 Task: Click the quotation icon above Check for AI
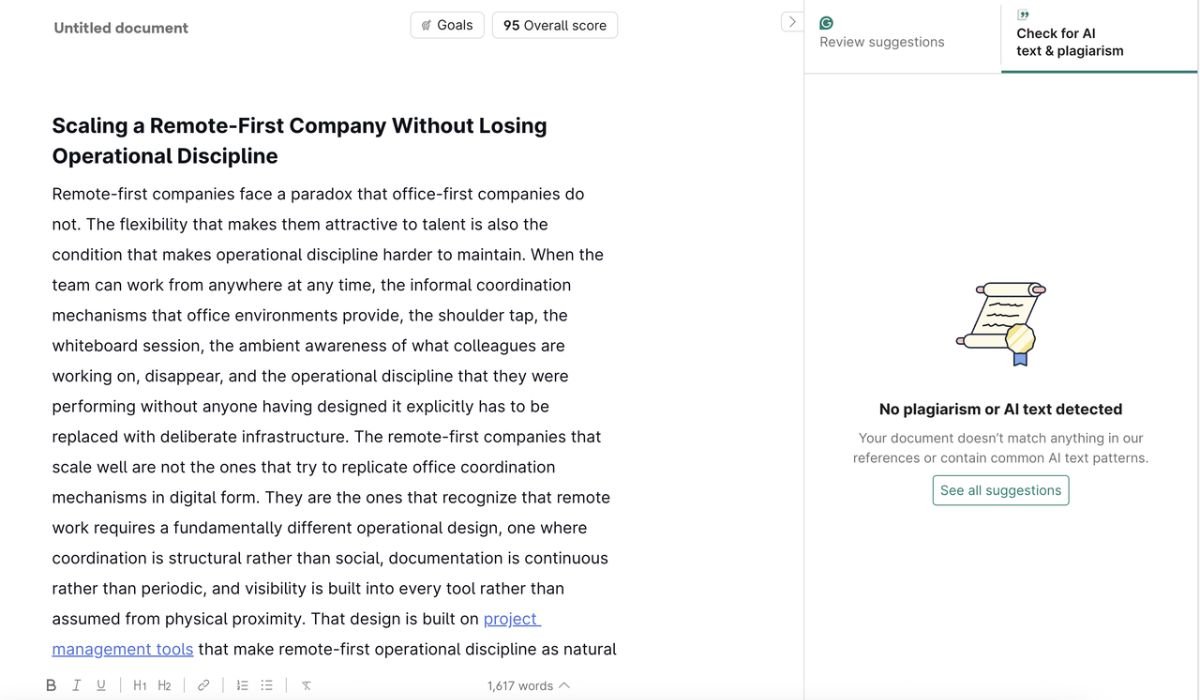point(1023,14)
